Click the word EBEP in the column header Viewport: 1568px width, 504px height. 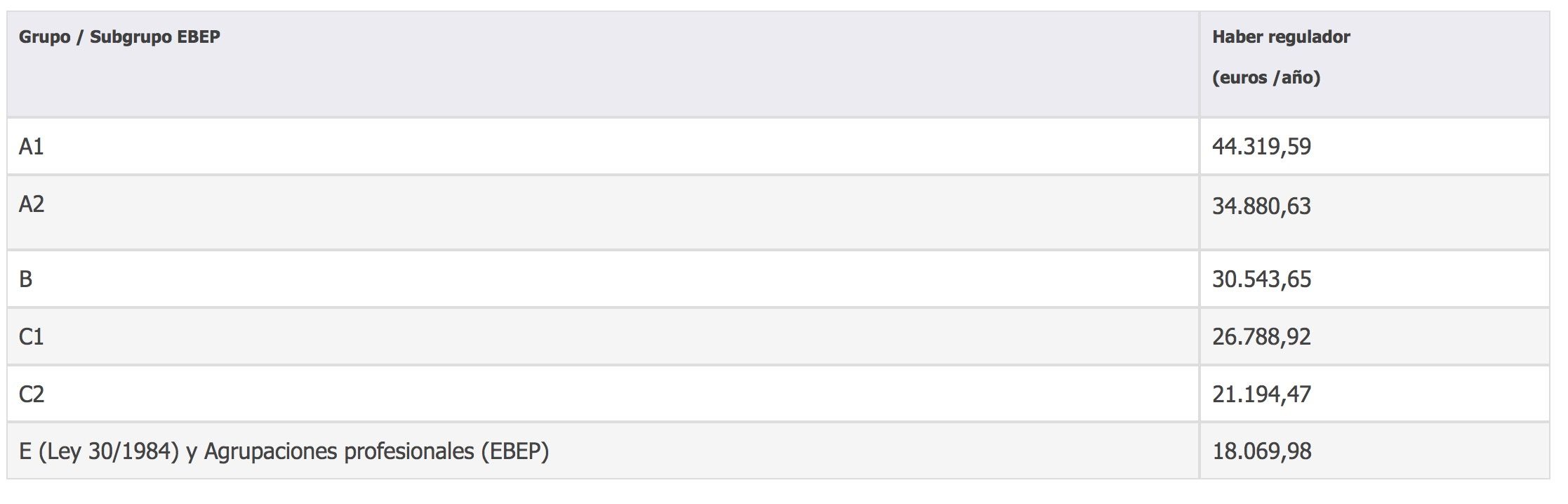(199, 37)
